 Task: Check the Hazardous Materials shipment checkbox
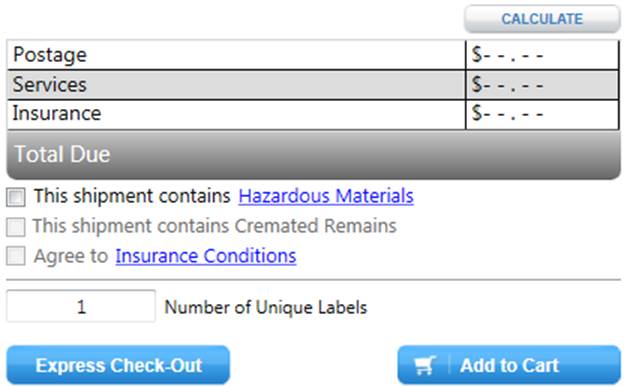click(x=16, y=197)
